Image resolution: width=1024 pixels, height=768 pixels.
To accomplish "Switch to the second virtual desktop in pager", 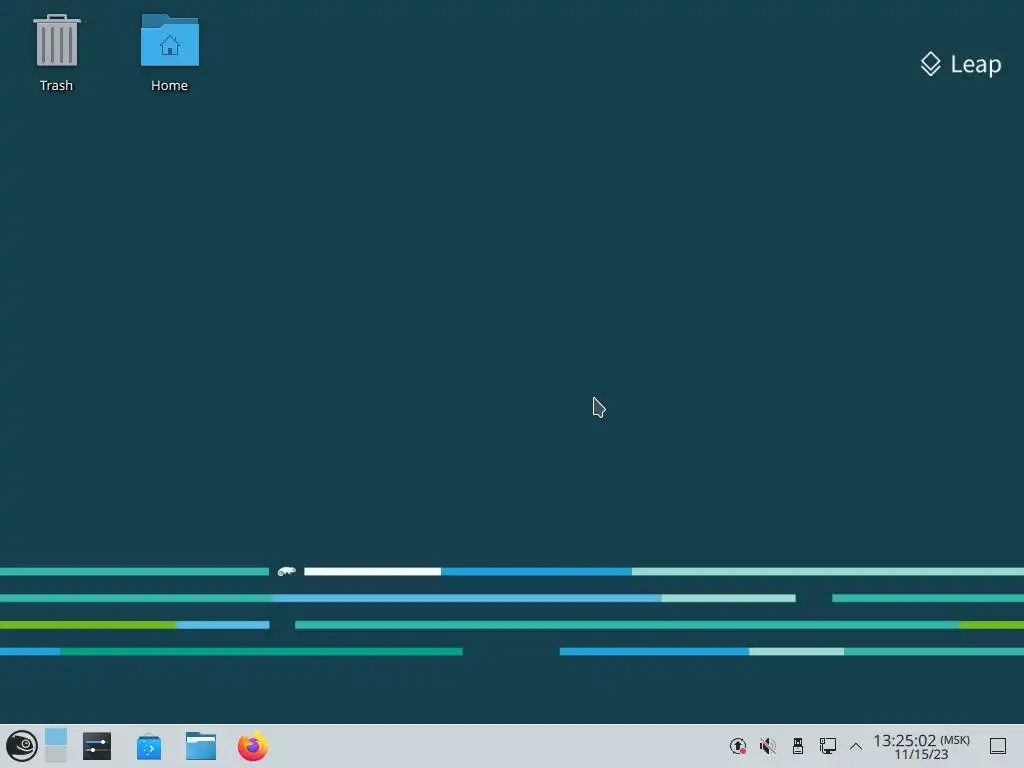I will tap(56, 754).
